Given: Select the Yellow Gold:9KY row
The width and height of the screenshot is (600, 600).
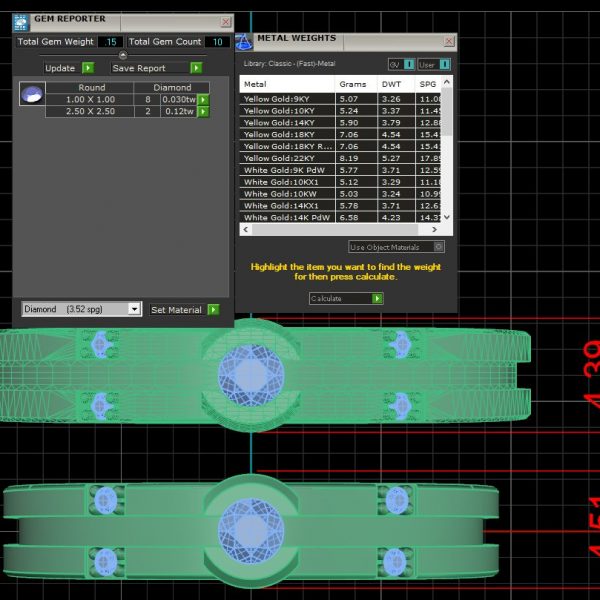Looking at the screenshot, I should pyautogui.click(x=340, y=99).
